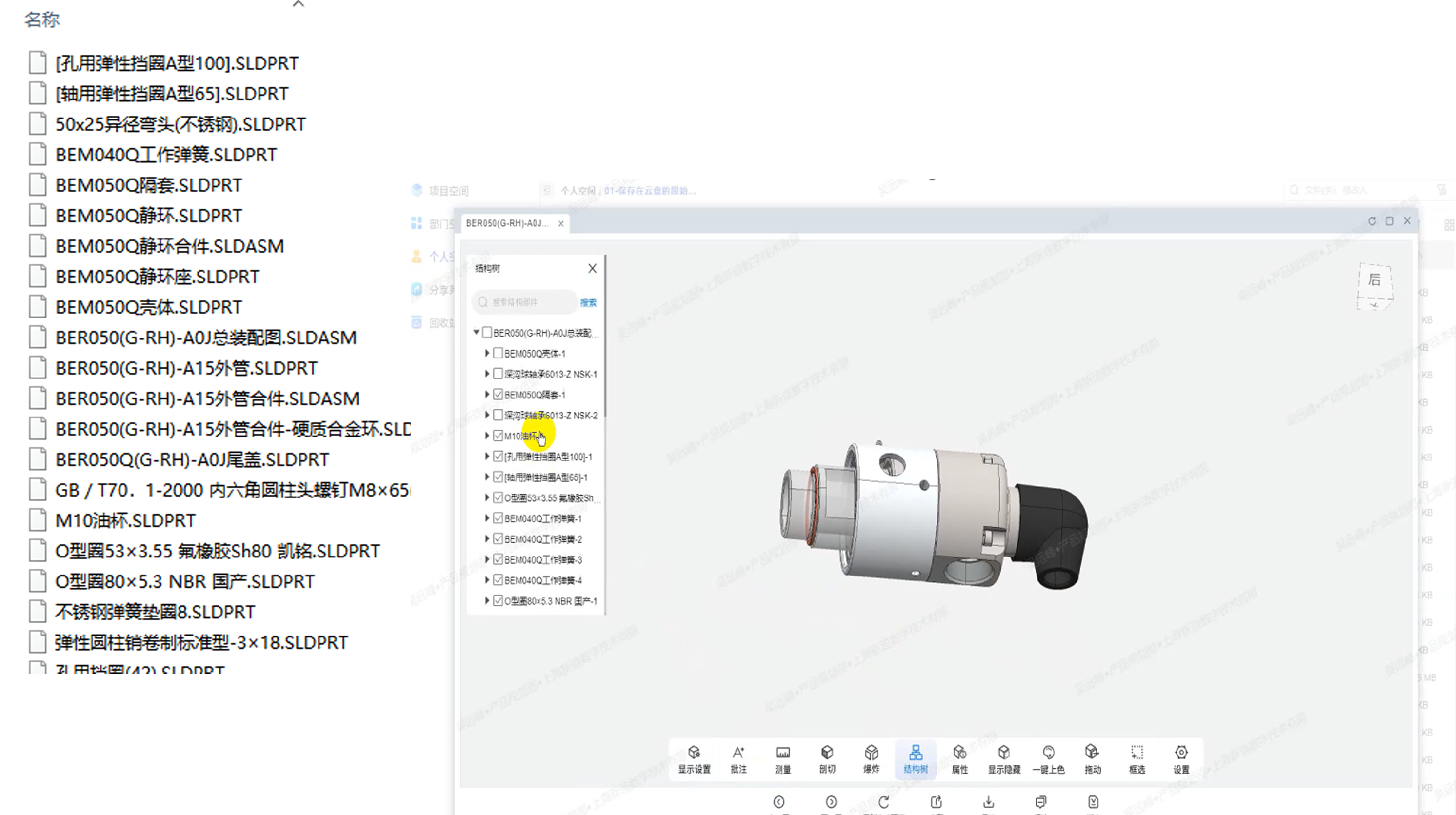Apply 一键上色 one-click coloring
The height and width of the screenshot is (815, 1456).
click(1048, 758)
